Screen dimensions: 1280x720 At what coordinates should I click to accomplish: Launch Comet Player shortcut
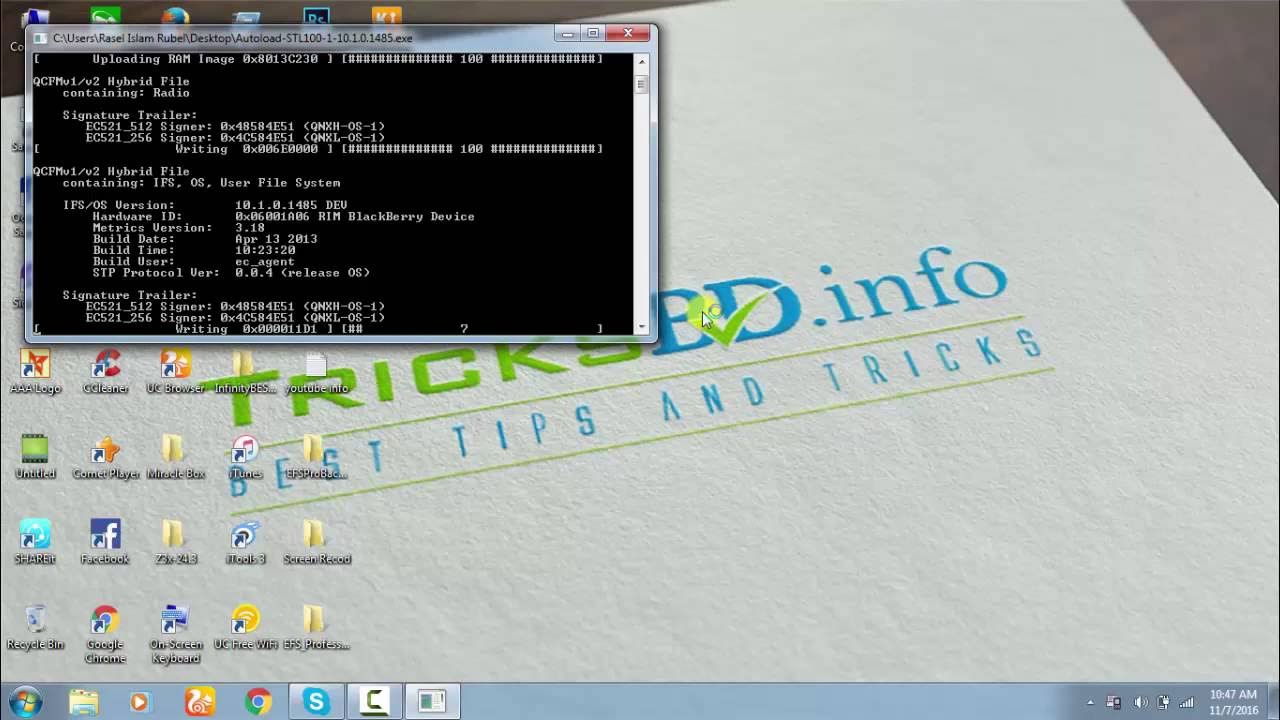tap(105, 456)
